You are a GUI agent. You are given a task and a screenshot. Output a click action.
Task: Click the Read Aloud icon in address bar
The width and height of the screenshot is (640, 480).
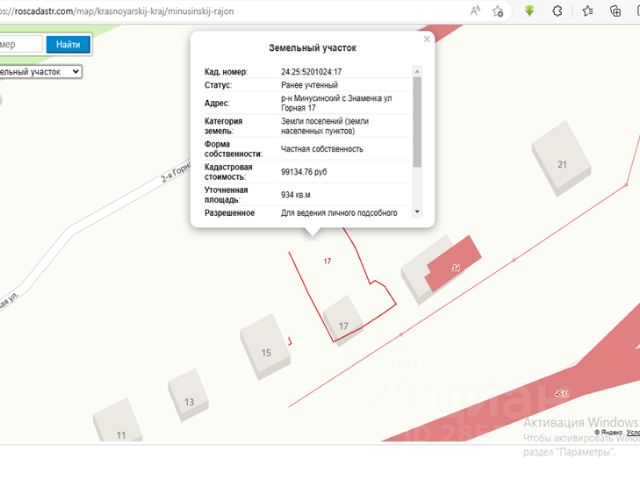[x=474, y=11]
